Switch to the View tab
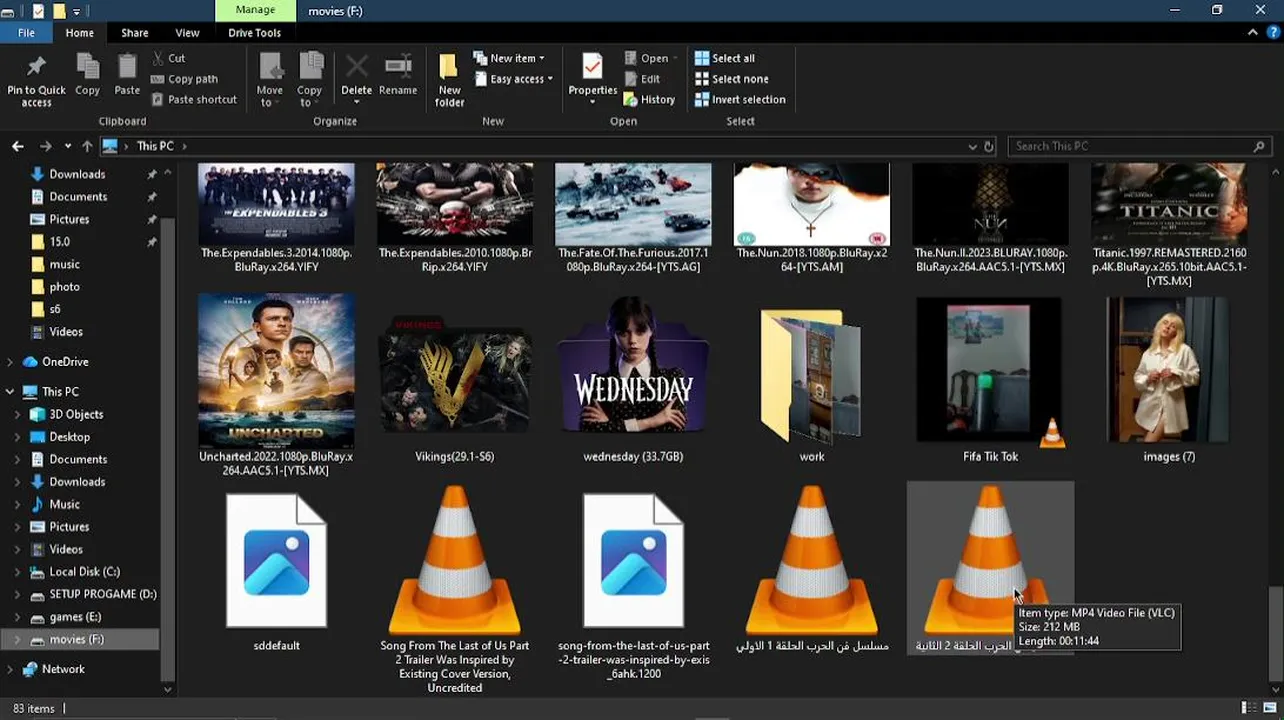 pyautogui.click(x=187, y=33)
